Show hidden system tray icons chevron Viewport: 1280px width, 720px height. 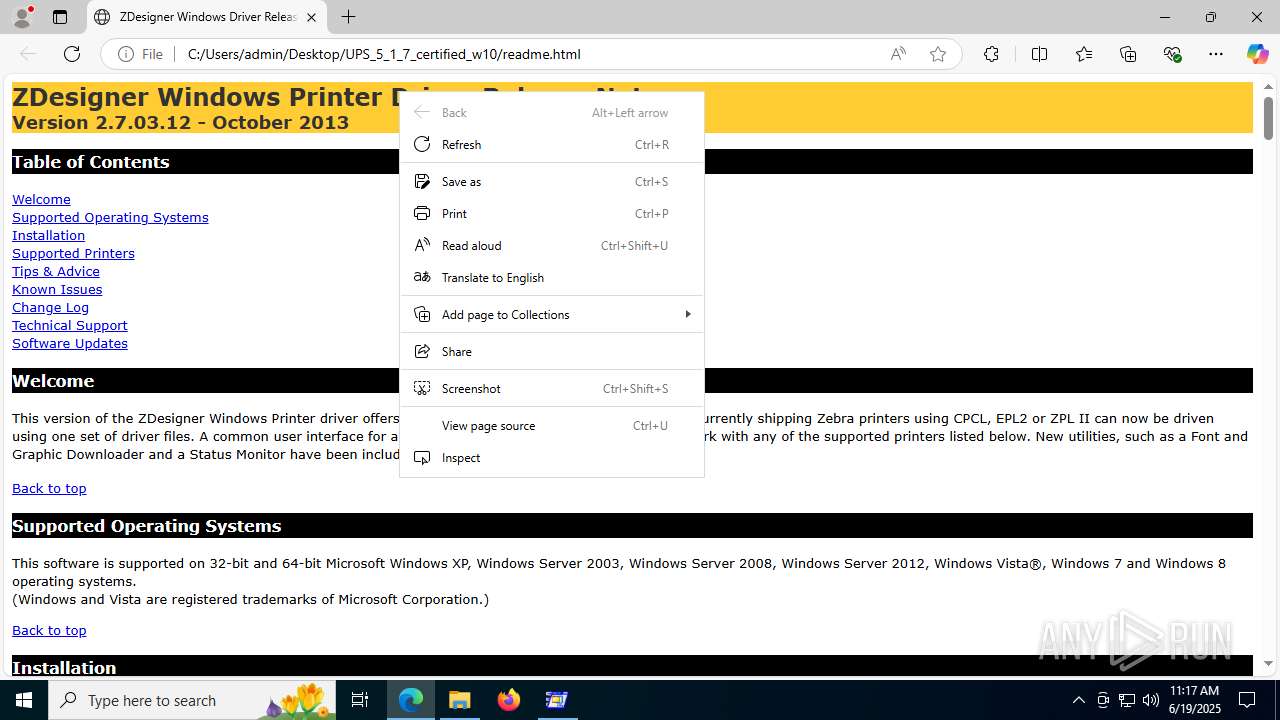[x=1078, y=700]
